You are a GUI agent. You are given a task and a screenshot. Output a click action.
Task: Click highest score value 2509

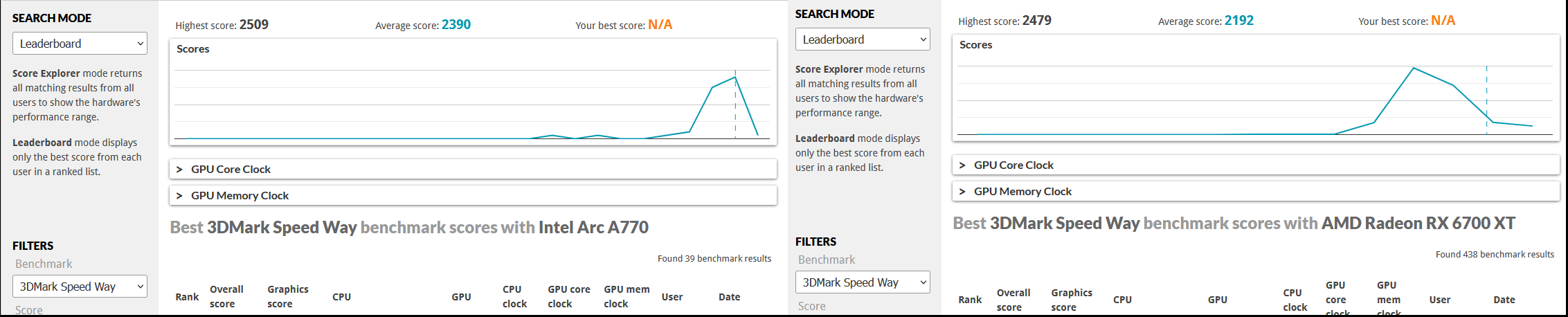[x=254, y=25]
